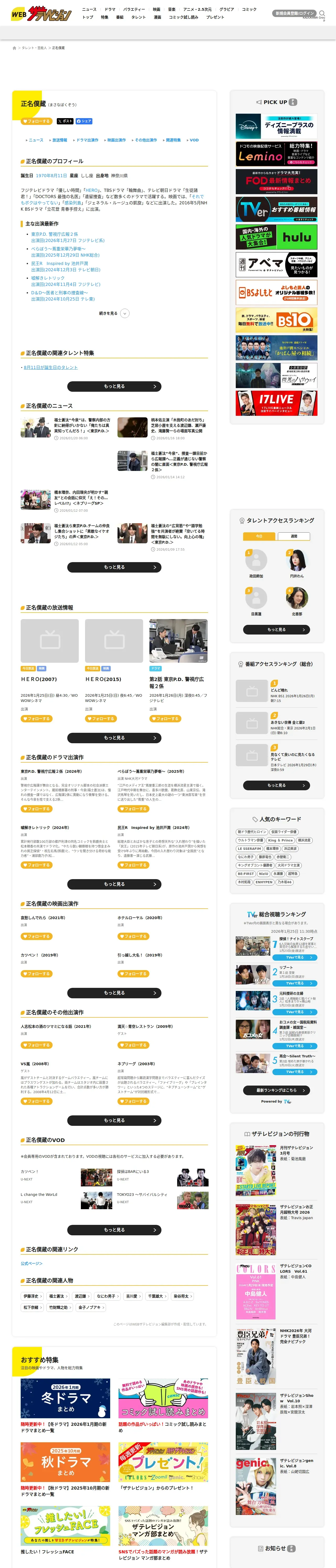Open keyword tag King & Prince
Viewport: 336px width, 1568px height.
281,841
